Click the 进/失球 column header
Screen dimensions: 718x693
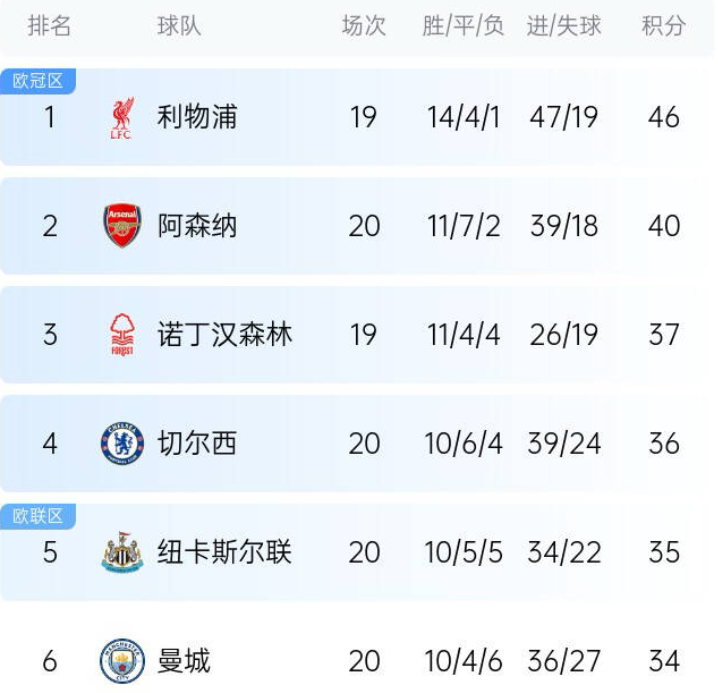coord(564,27)
